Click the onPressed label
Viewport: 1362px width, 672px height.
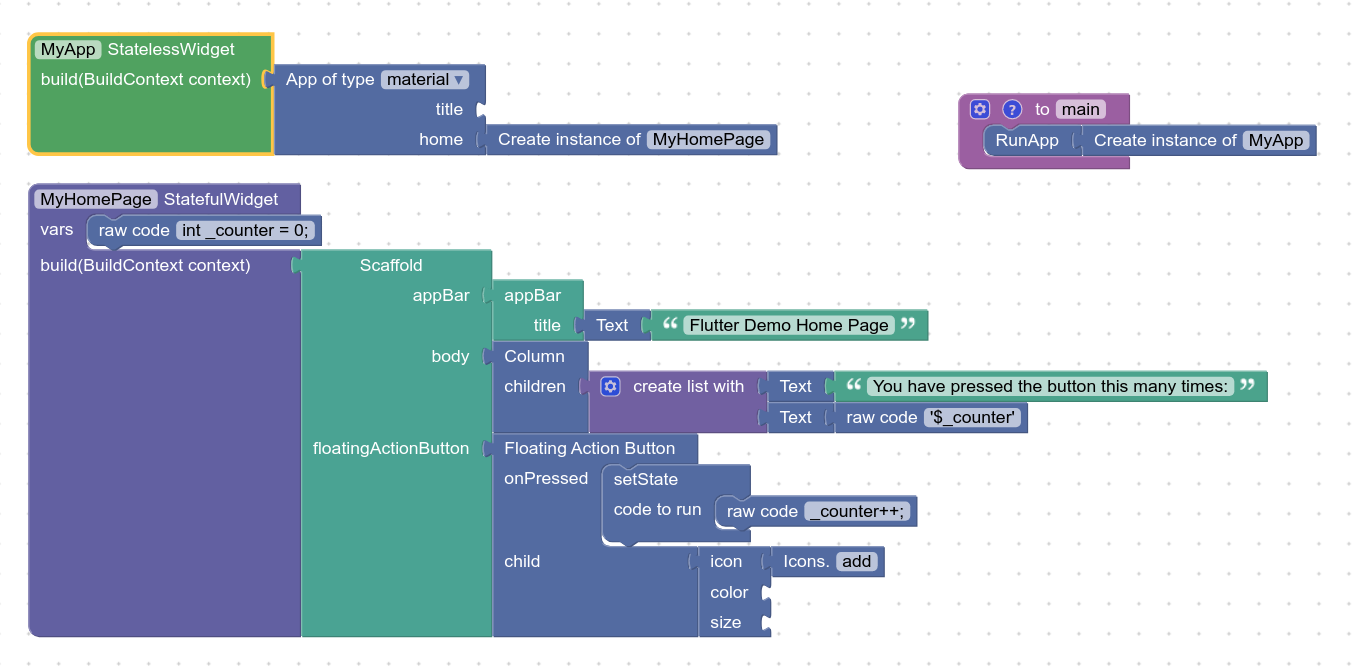546,478
